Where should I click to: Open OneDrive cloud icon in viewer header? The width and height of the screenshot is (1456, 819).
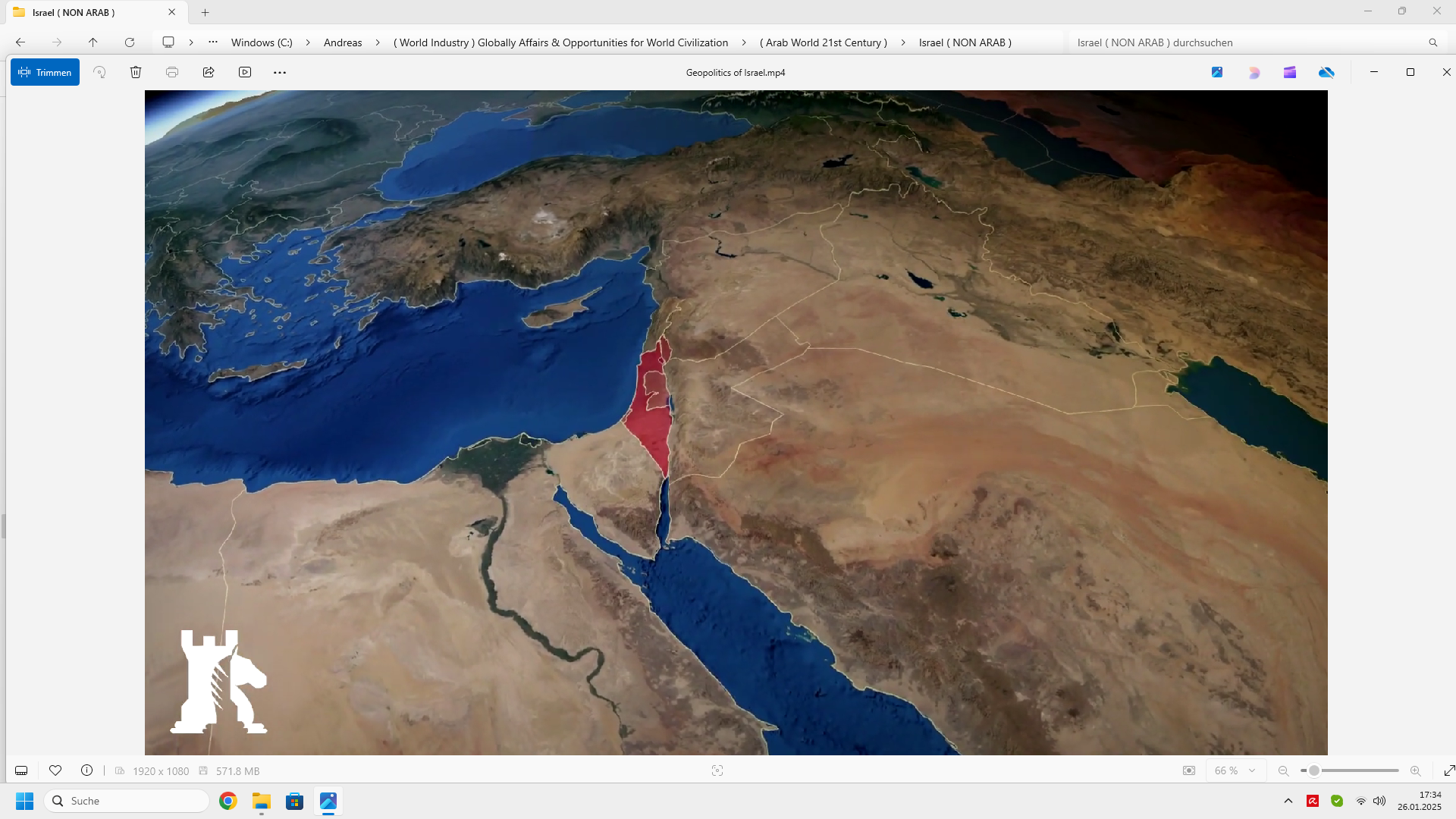tap(1326, 72)
